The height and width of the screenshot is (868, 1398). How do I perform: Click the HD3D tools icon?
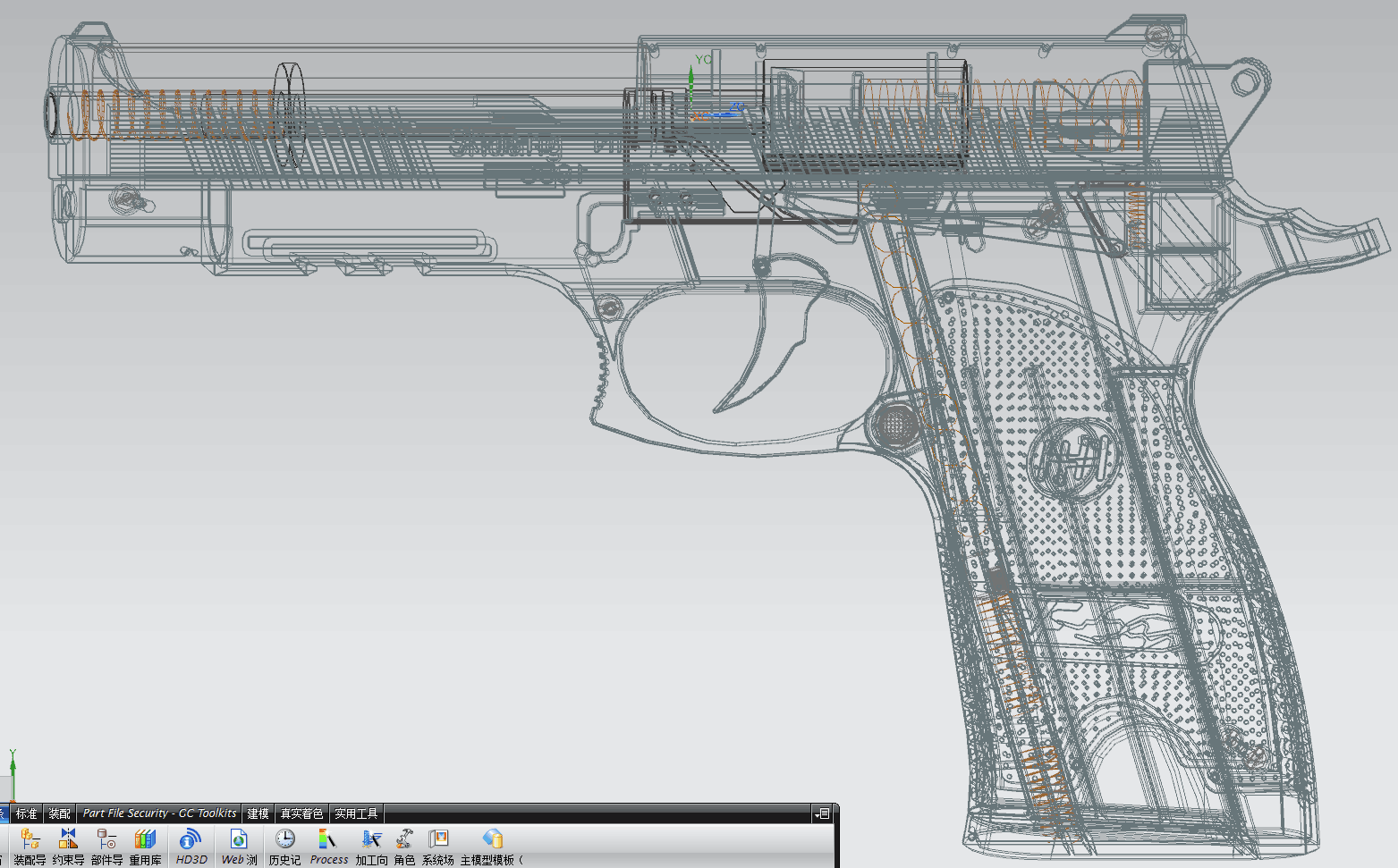[191, 840]
